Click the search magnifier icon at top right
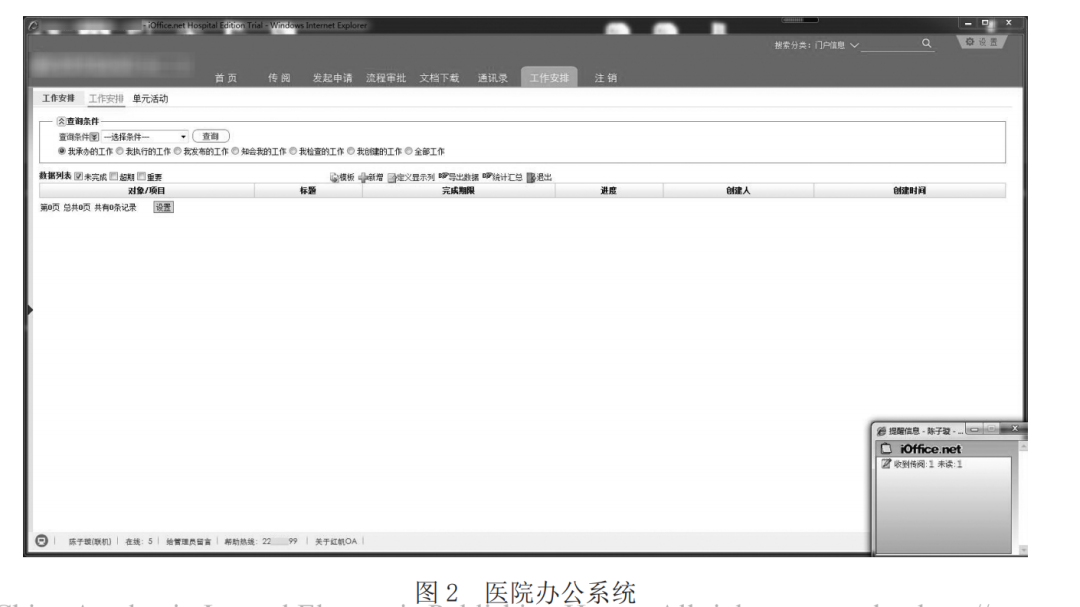The width and height of the screenshot is (1080, 607). pyautogui.click(x=925, y=44)
